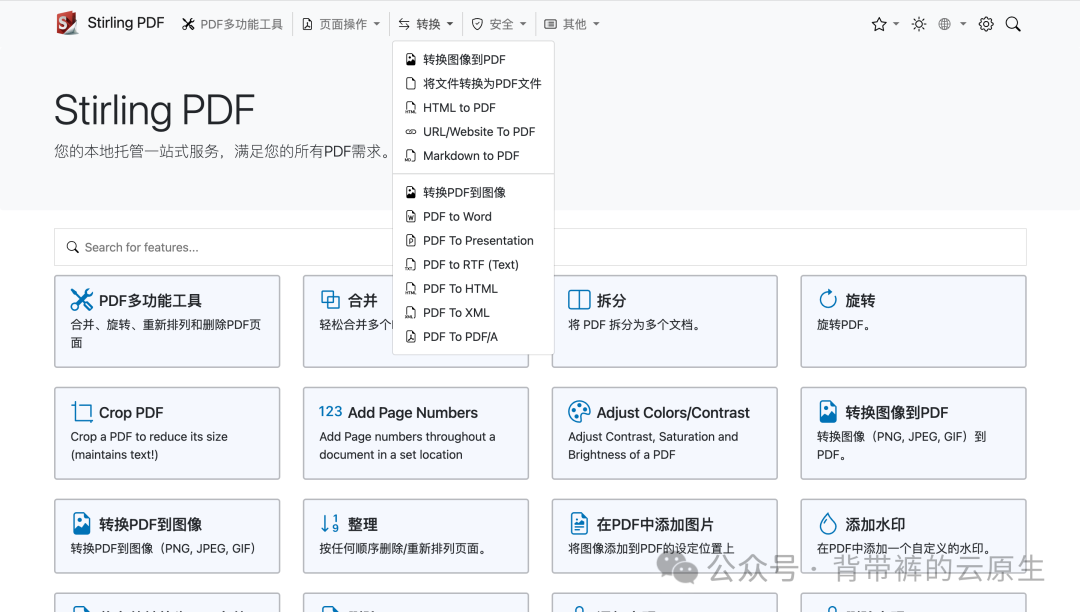Click description text 旋转PDF。
The image size is (1080, 612).
pyautogui.click(x=843, y=325)
